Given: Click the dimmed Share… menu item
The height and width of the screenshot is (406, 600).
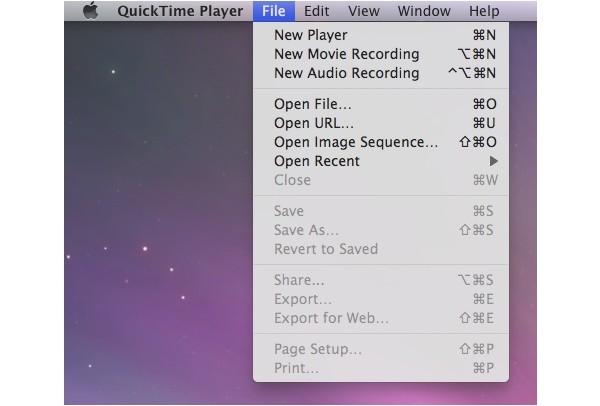Looking at the screenshot, I should click(x=381, y=280).
